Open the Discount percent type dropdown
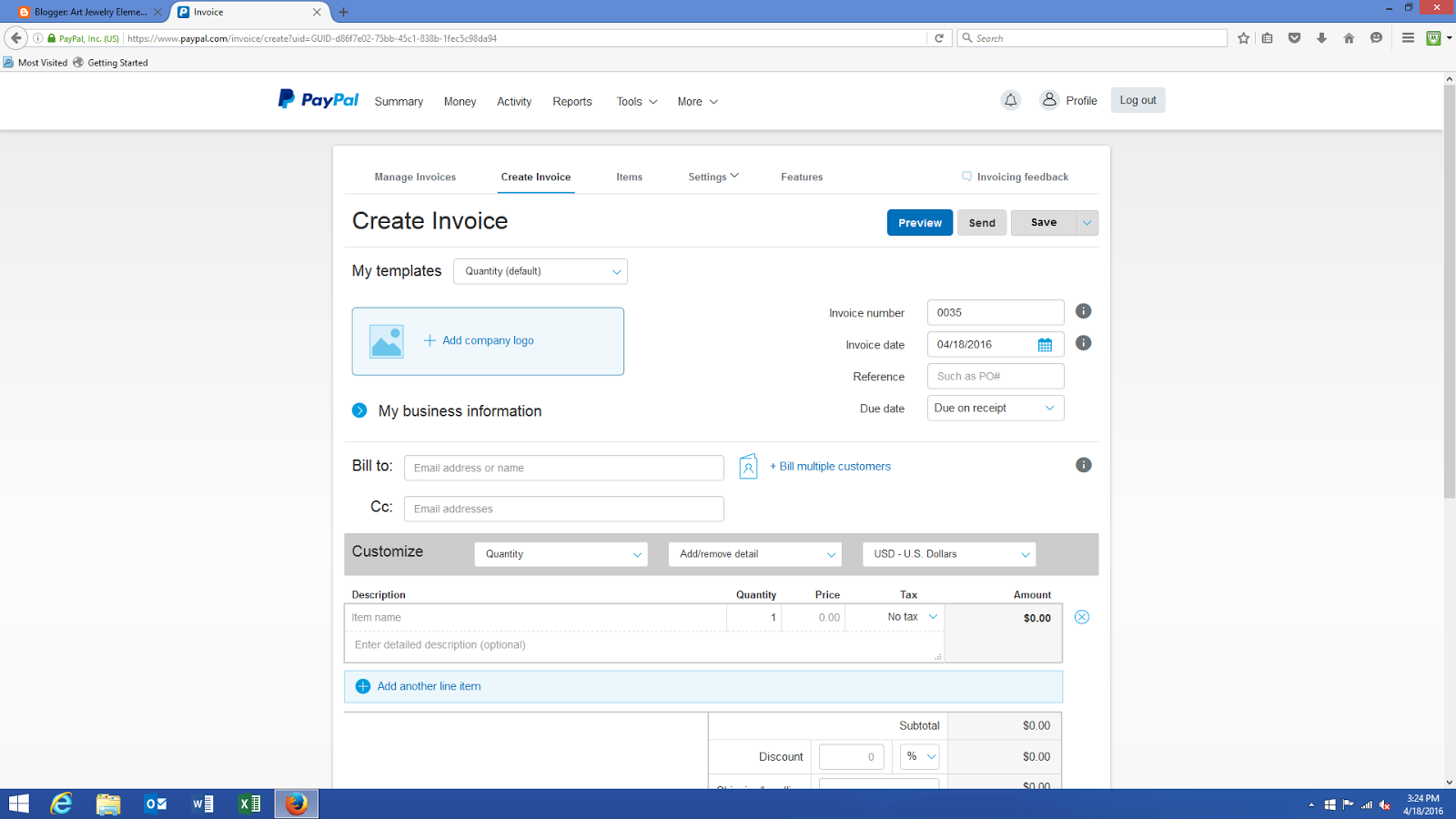This screenshot has width=1456, height=819. click(x=919, y=756)
